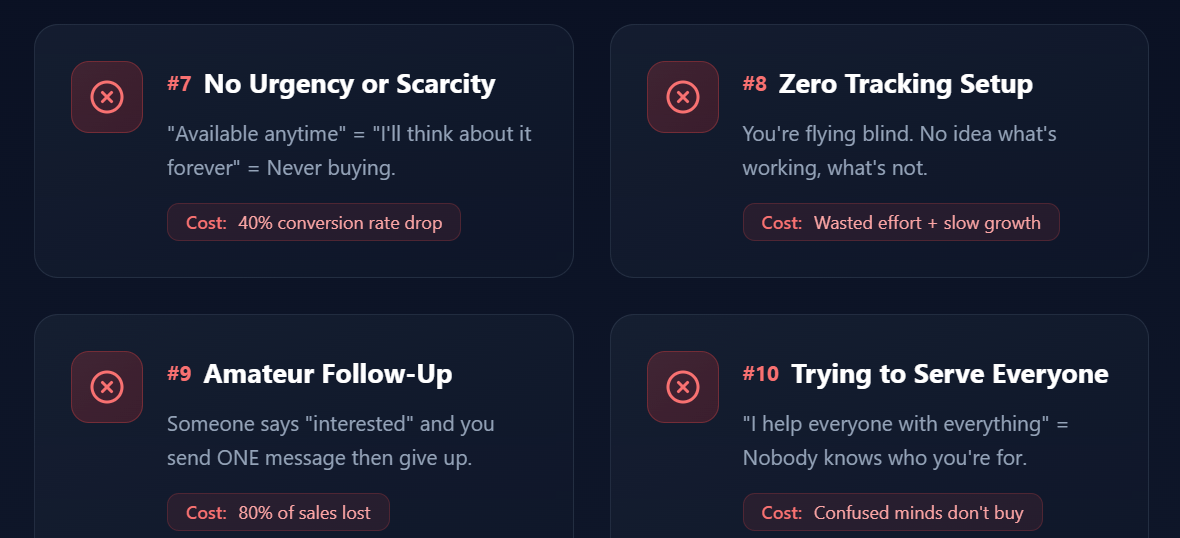The height and width of the screenshot is (538, 1180).
Task: Select the "Zero Tracking Setup" heading
Action: (905, 84)
